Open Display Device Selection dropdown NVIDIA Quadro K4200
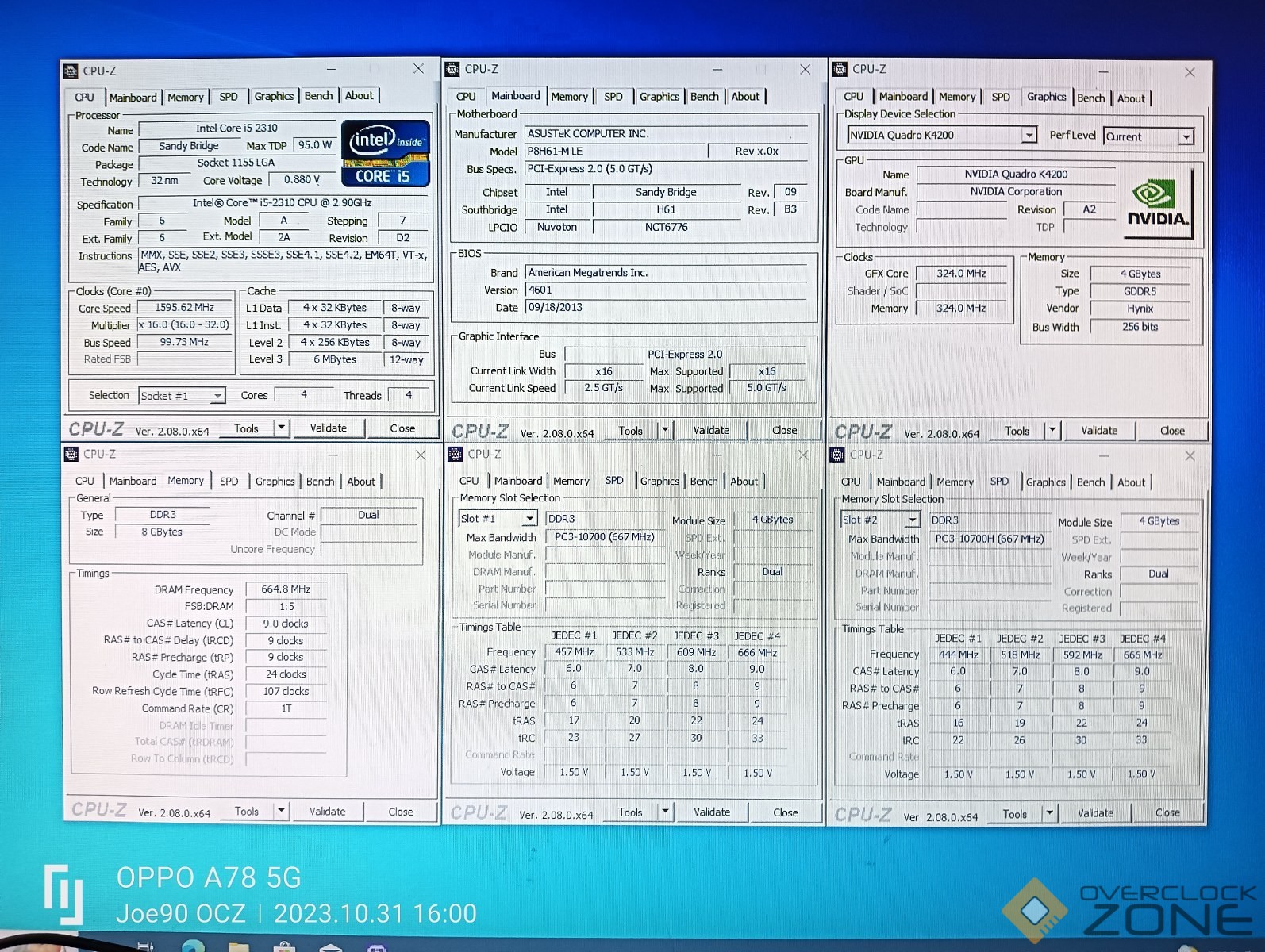This screenshot has height=952, width=1265. [x=1029, y=135]
